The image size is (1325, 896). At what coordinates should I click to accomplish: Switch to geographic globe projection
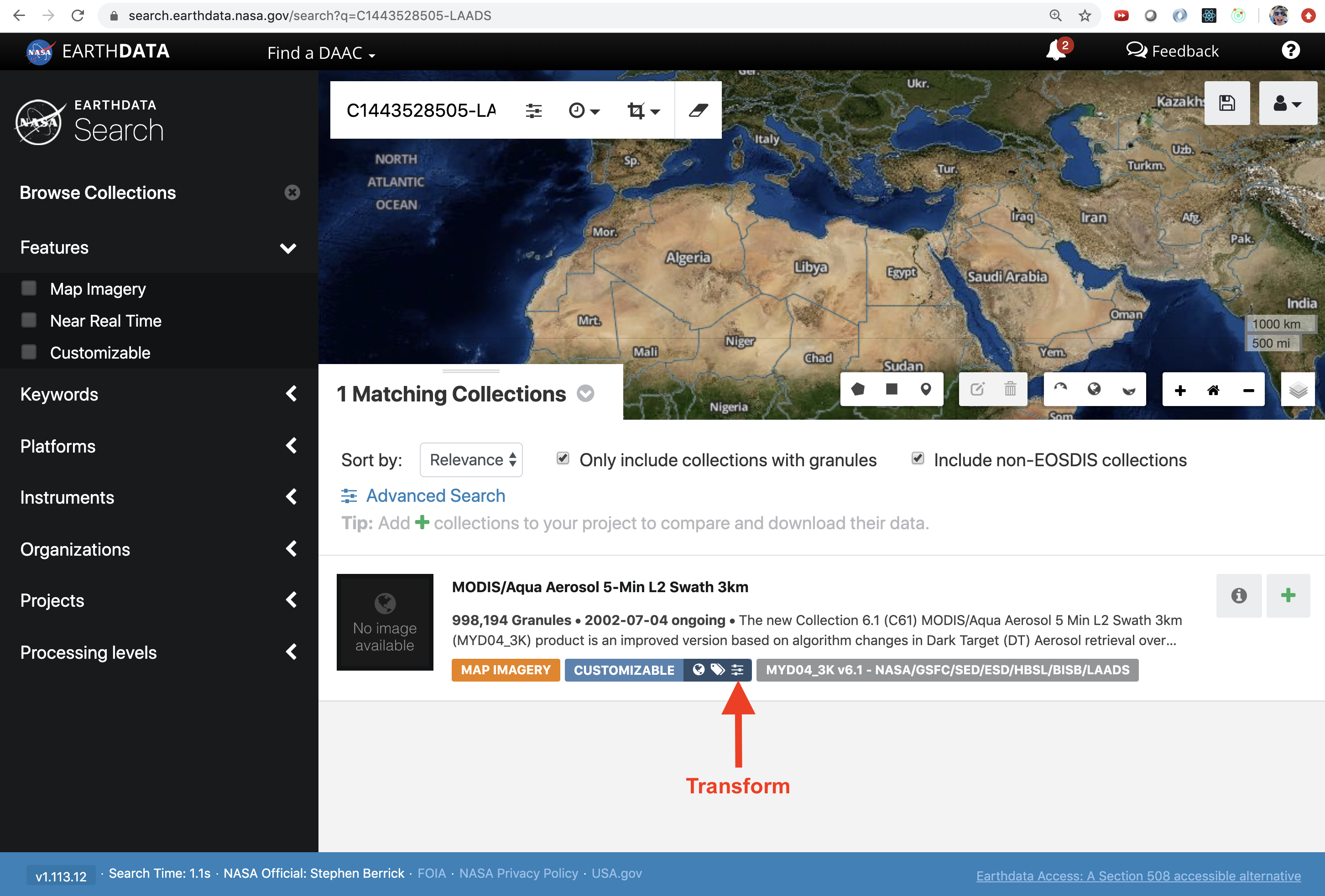pos(1094,389)
